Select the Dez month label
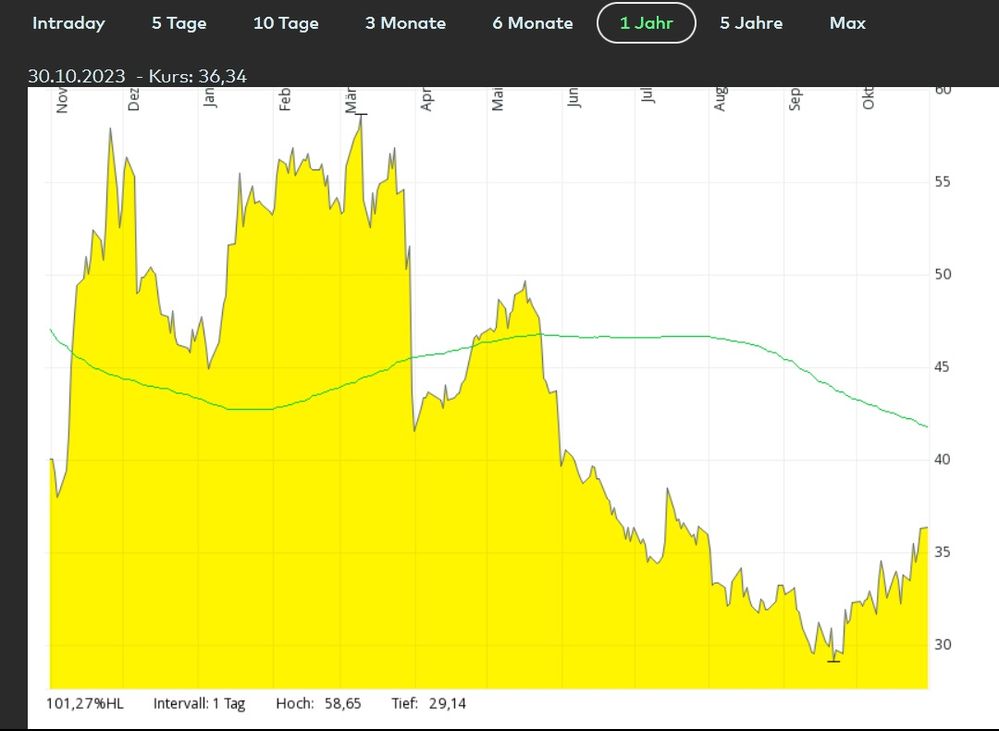 133,100
